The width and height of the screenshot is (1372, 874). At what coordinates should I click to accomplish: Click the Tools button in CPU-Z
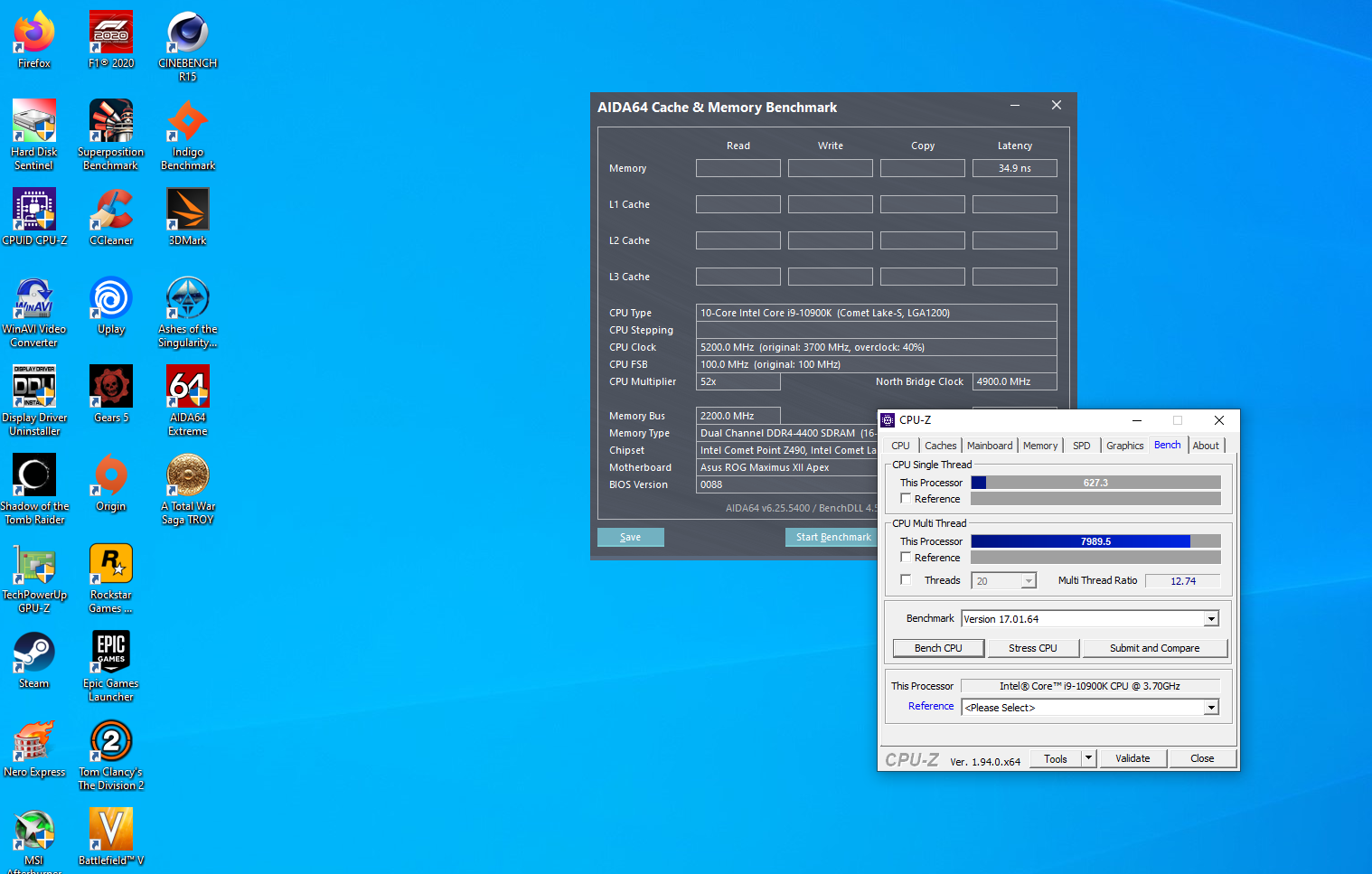click(x=1056, y=758)
